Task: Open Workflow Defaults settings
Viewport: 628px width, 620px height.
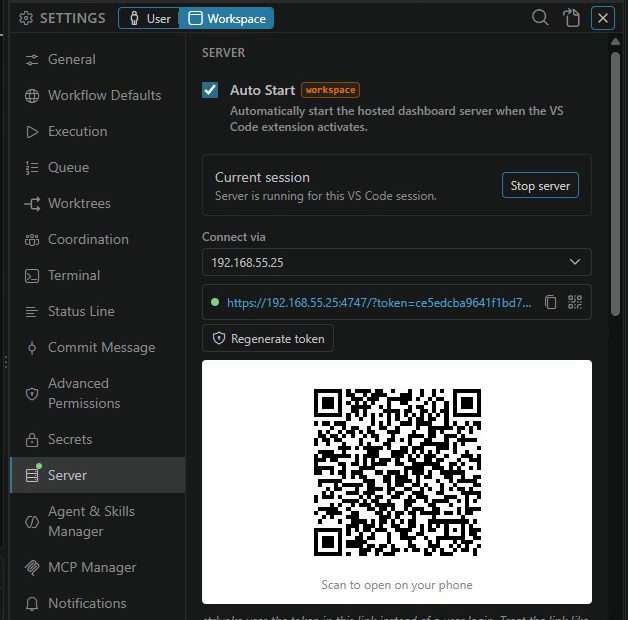Action: [98, 96]
